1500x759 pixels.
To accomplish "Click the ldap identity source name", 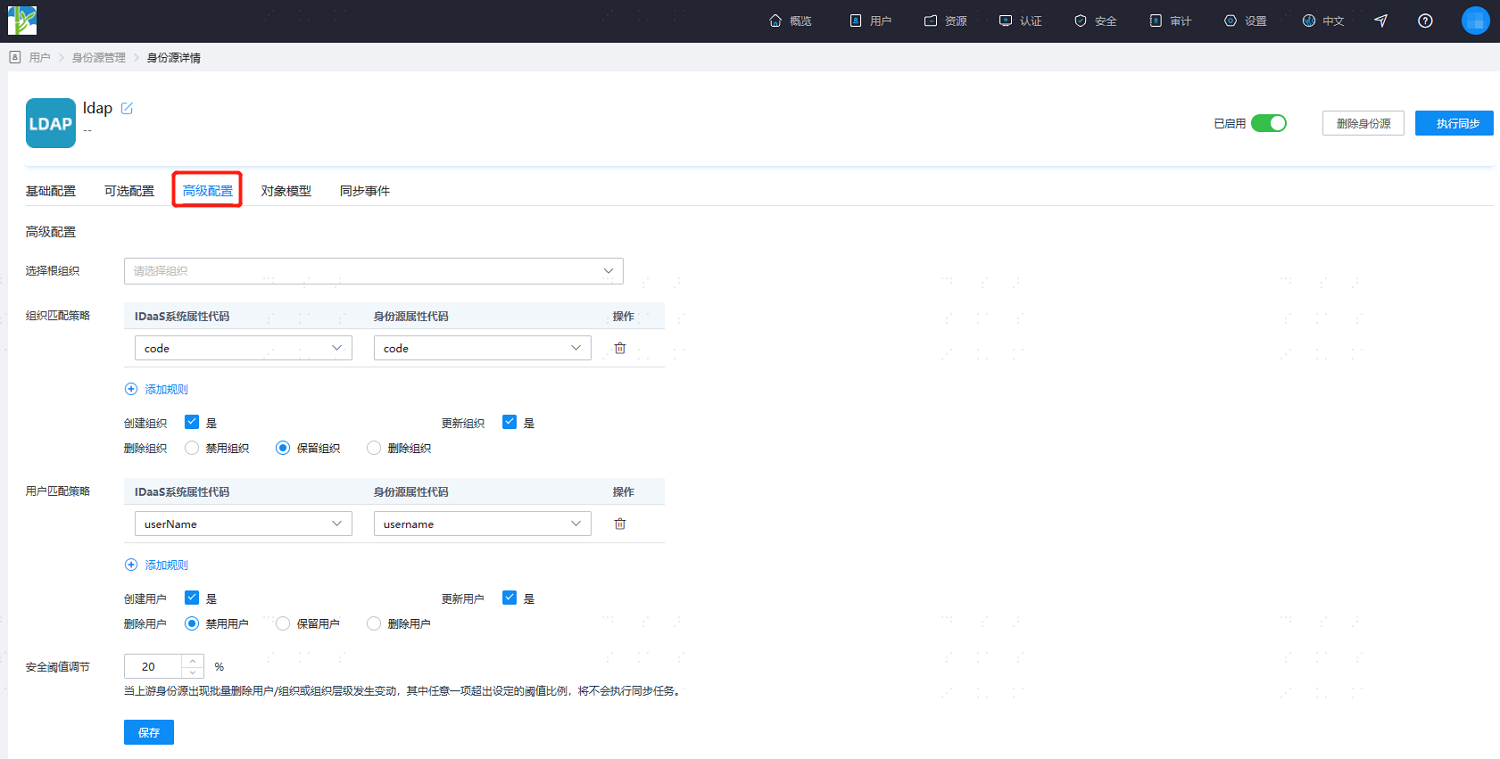I will (x=98, y=108).
